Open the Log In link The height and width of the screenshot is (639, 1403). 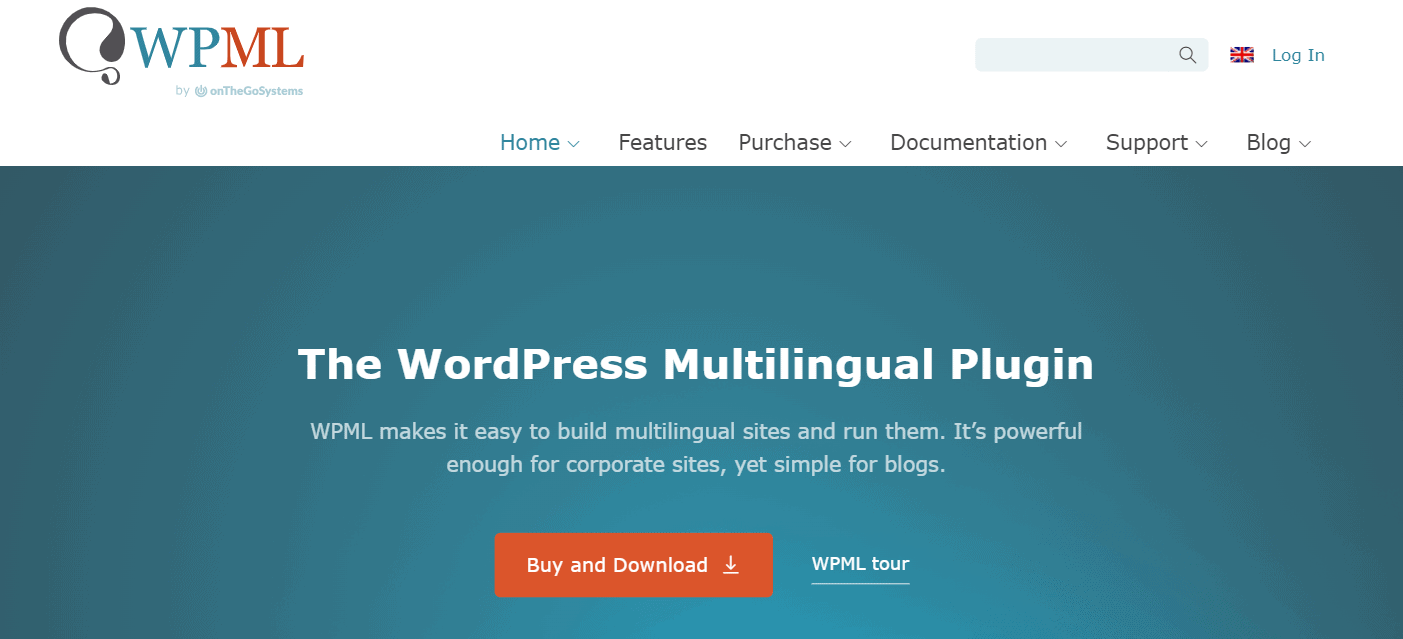click(x=1298, y=55)
